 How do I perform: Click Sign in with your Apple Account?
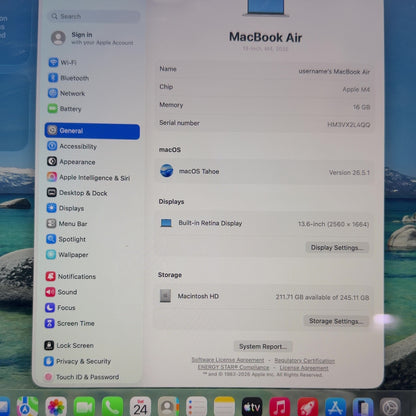tap(92, 38)
